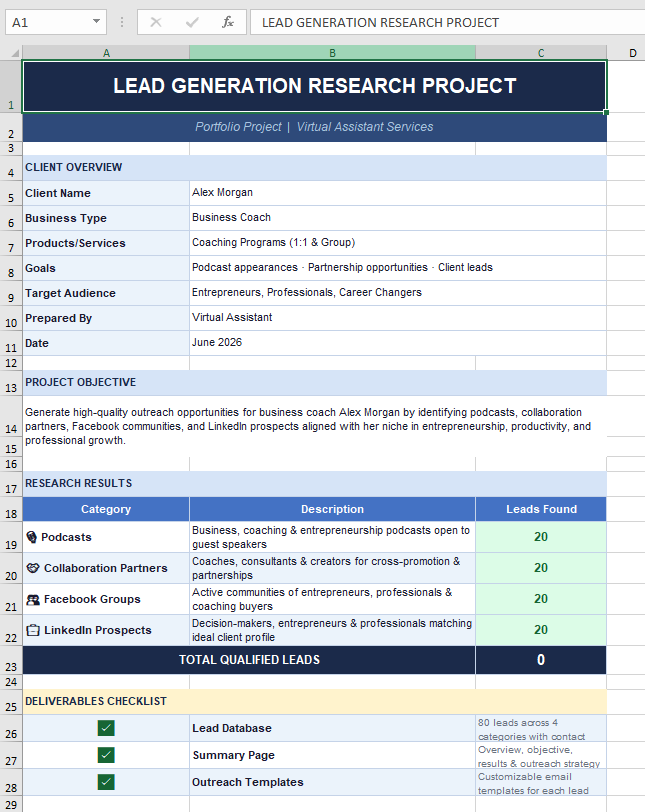Image resolution: width=645 pixels, height=812 pixels.
Task: Select the Outreach Templates cell
Action: coord(332,782)
